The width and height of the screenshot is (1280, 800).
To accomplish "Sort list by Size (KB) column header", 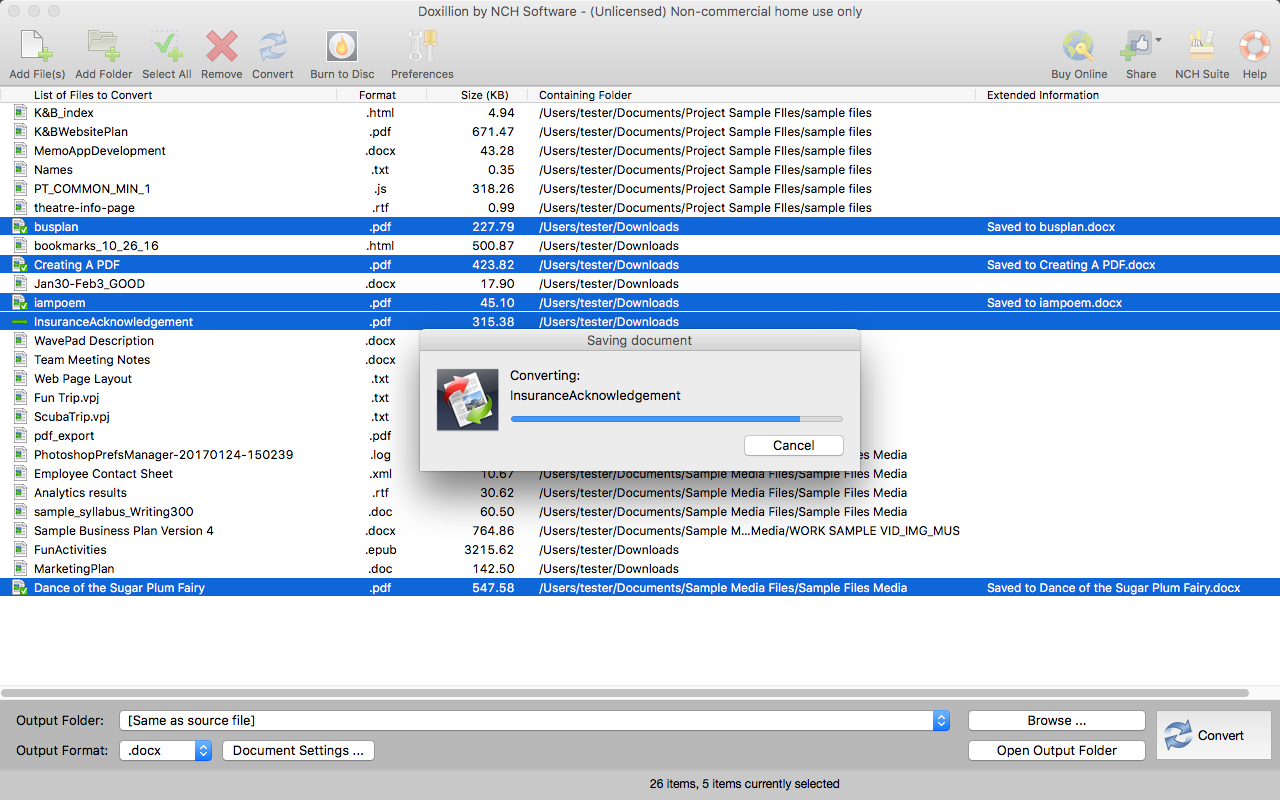I will (484, 95).
